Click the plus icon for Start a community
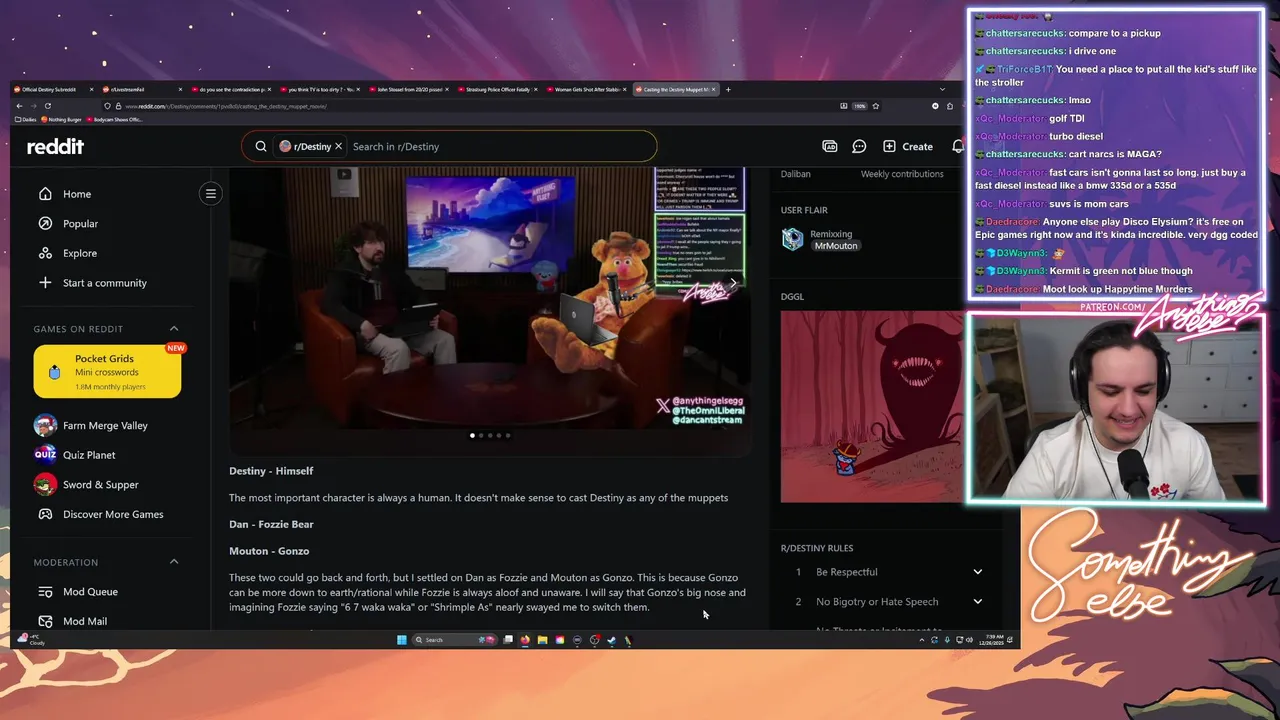Viewport: 1280px width, 720px height. (x=45, y=283)
